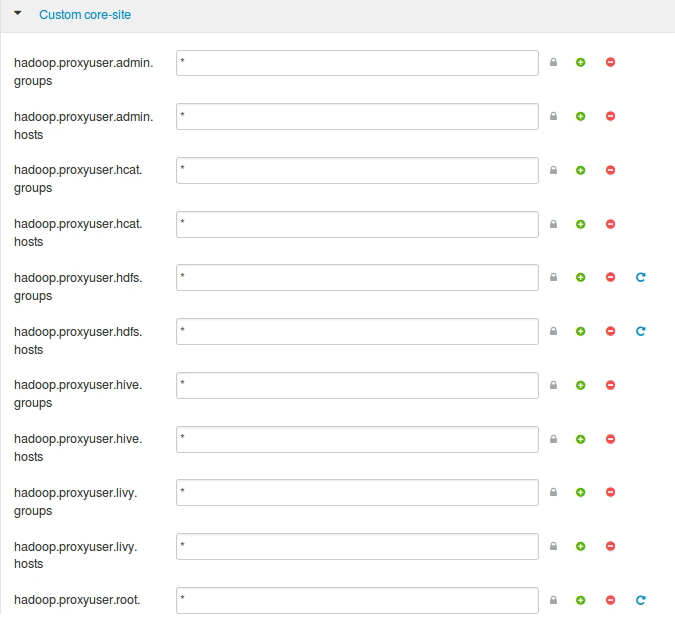Screen dimensions: 675x620
Task: Click green plus for hadoop.proxyuser.hcat.hosts
Action: pos(580,224)
